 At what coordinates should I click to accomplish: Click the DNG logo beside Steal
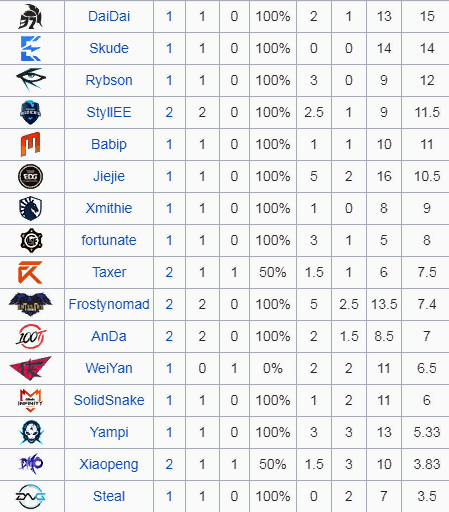pos(30,496)
